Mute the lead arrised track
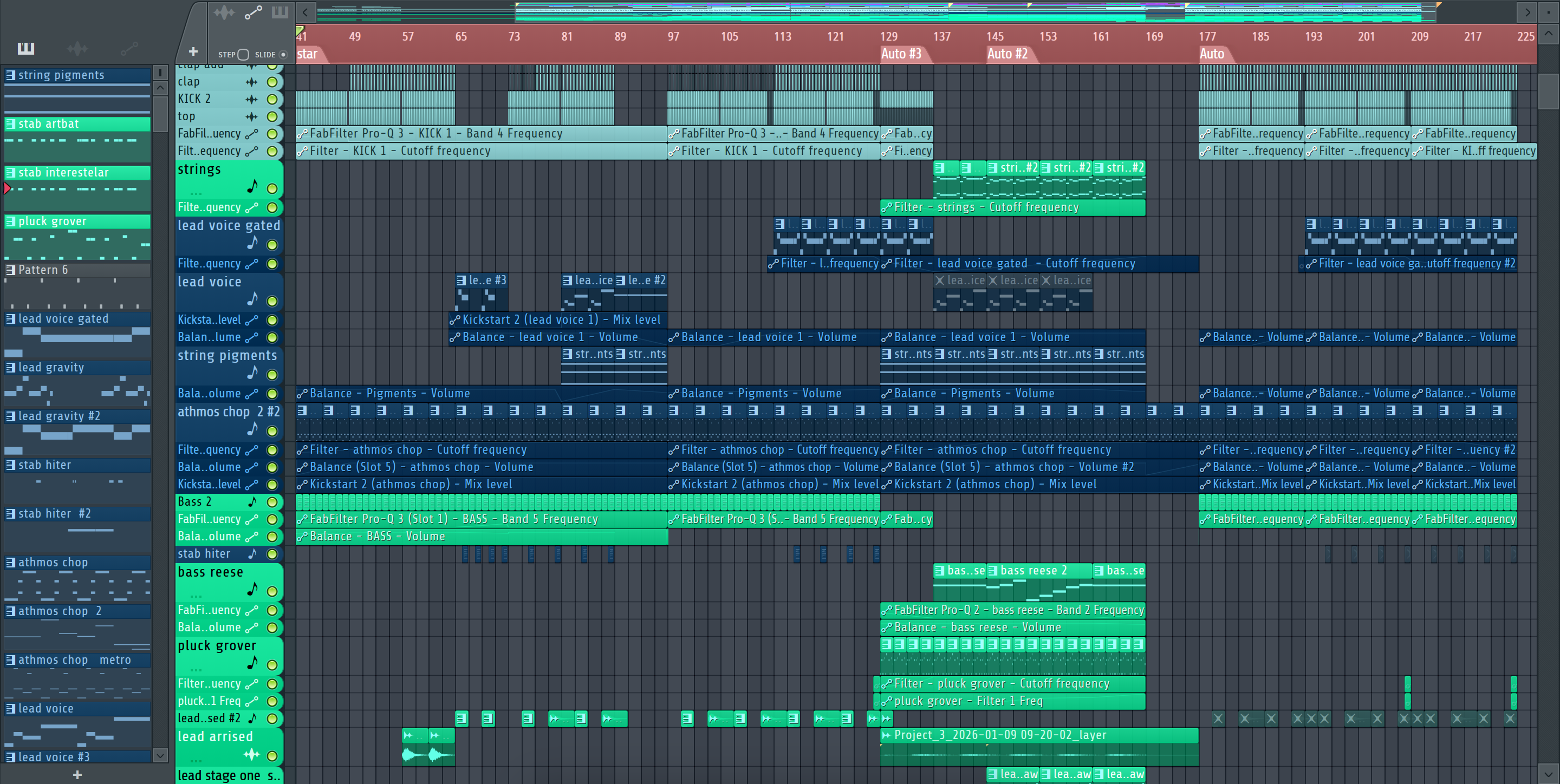1560x784 pixels. [x=272, y=756]
